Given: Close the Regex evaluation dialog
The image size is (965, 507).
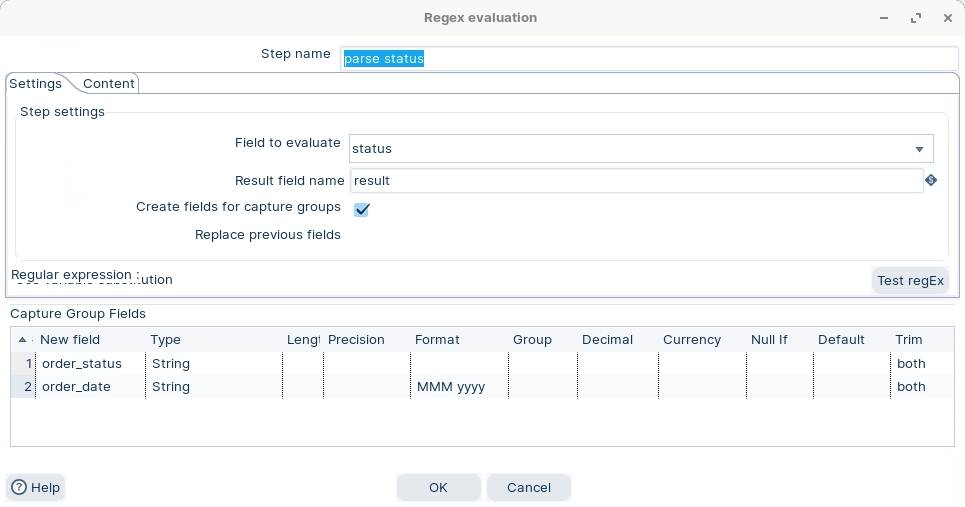Looking at the screenshot, I should (x=947, y=18).
